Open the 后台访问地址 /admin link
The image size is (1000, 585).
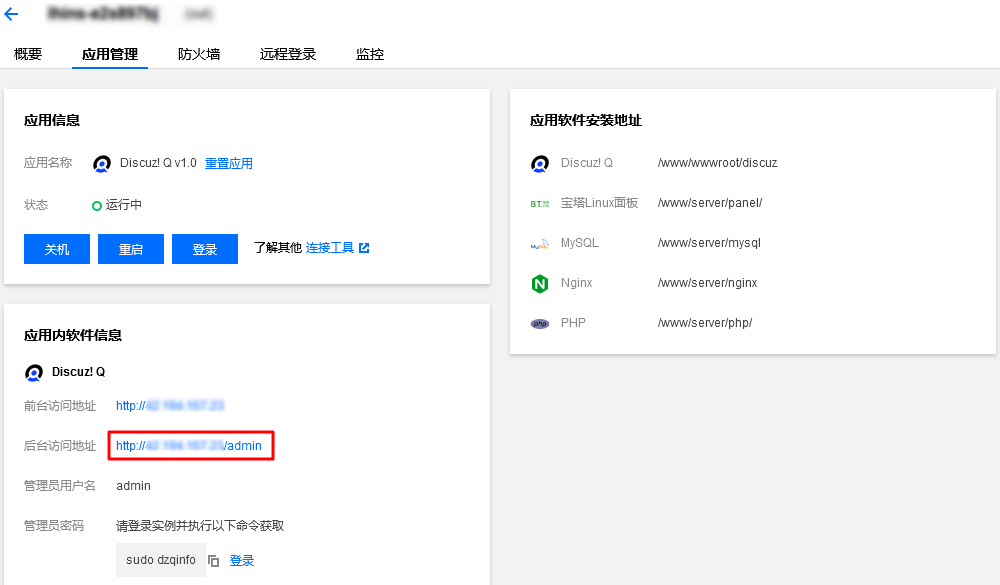(x=189, y=446)
